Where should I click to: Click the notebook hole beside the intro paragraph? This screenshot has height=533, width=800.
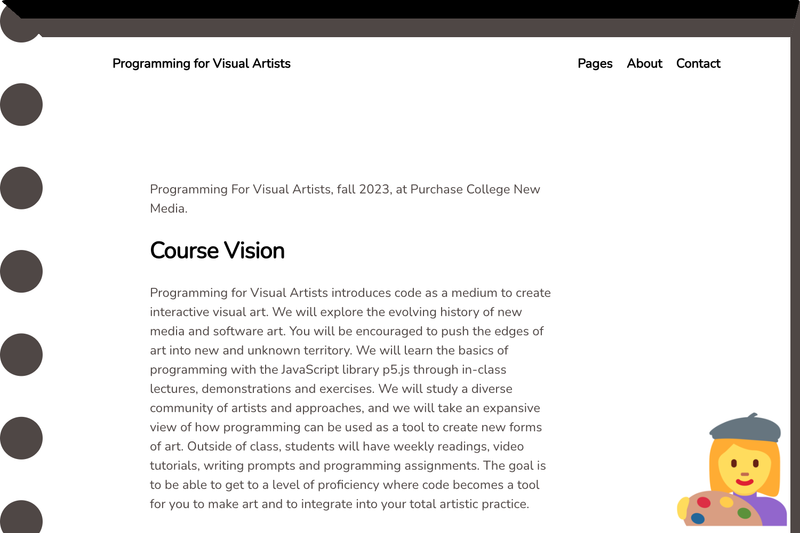point(21,188)
